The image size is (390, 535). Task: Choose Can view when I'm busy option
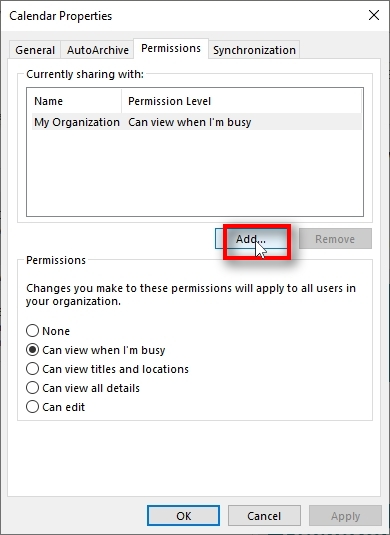click(32, 350)
